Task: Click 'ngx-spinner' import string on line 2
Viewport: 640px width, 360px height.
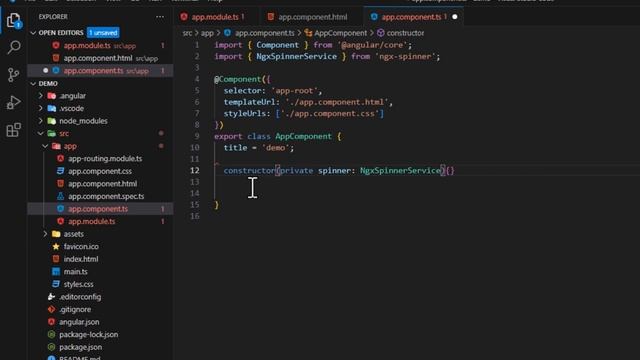Action: 405,56
